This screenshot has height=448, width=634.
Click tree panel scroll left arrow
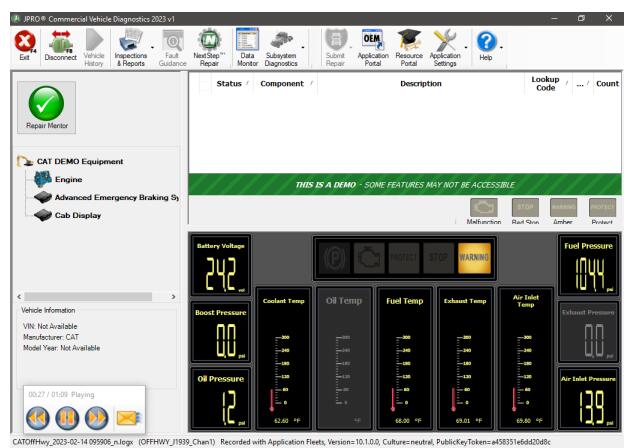click(x=19, y=297)
